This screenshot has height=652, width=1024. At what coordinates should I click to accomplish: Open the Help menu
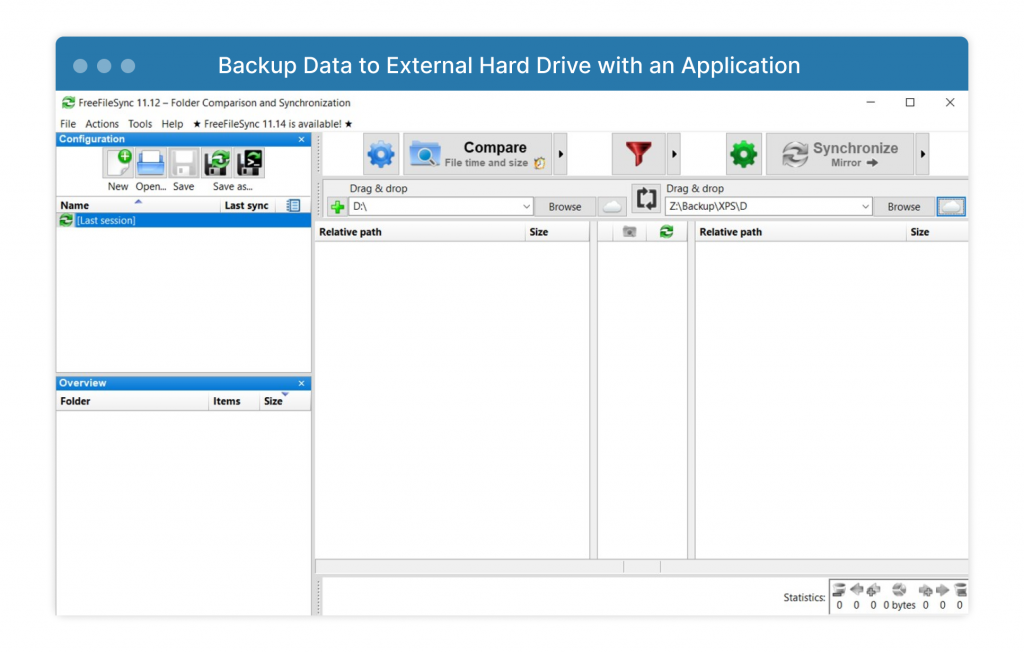click(x=172, y=124)
